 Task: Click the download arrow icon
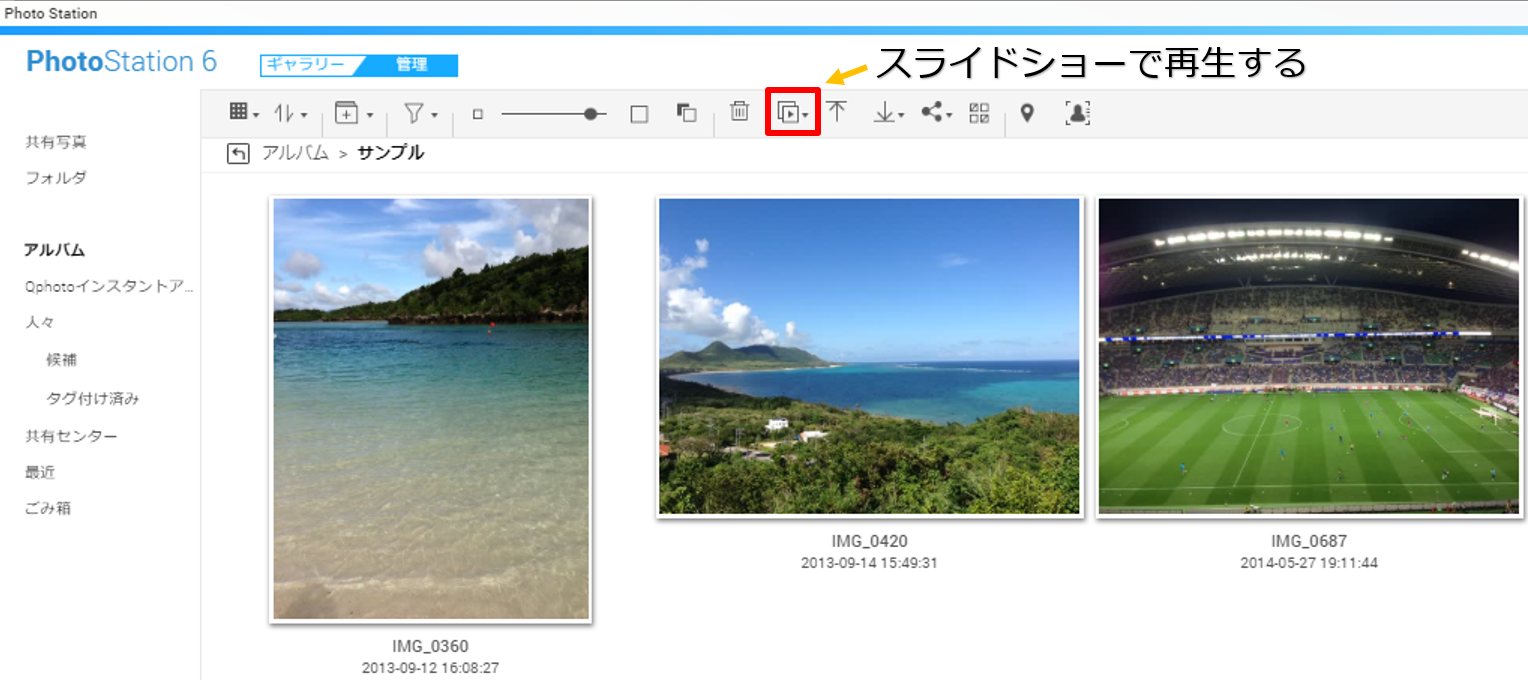pos(886,113)
